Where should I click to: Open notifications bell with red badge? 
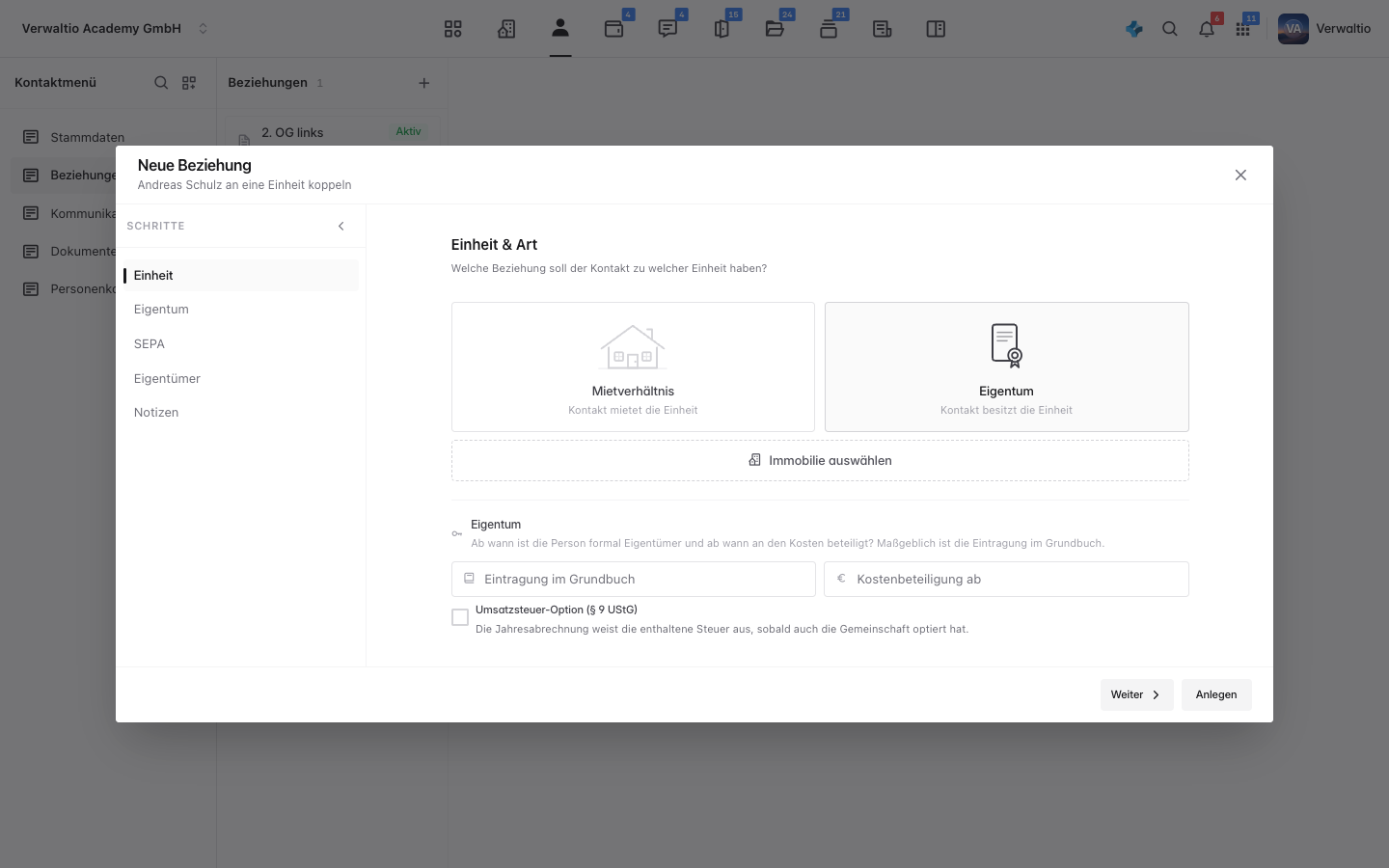click(1207, 29)
